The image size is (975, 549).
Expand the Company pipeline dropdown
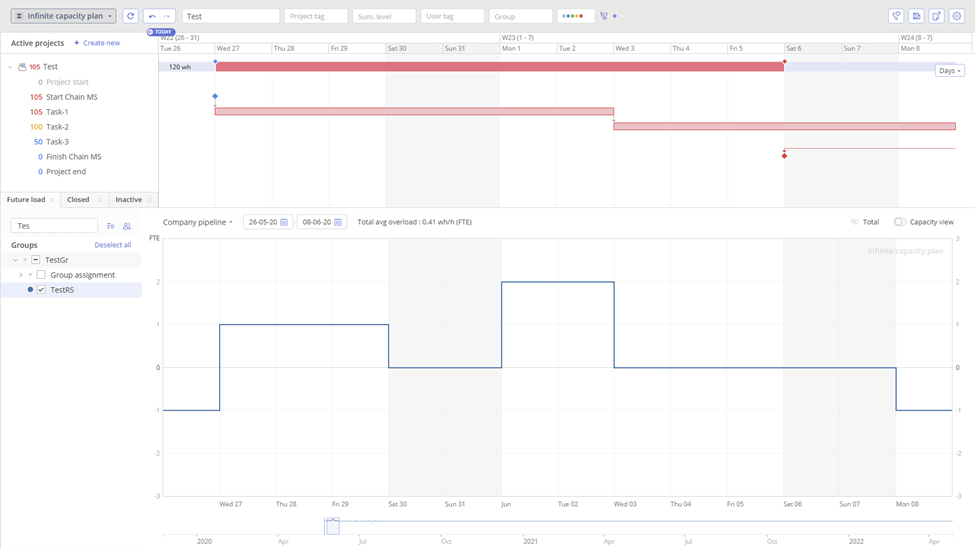(x=197, y=222)
